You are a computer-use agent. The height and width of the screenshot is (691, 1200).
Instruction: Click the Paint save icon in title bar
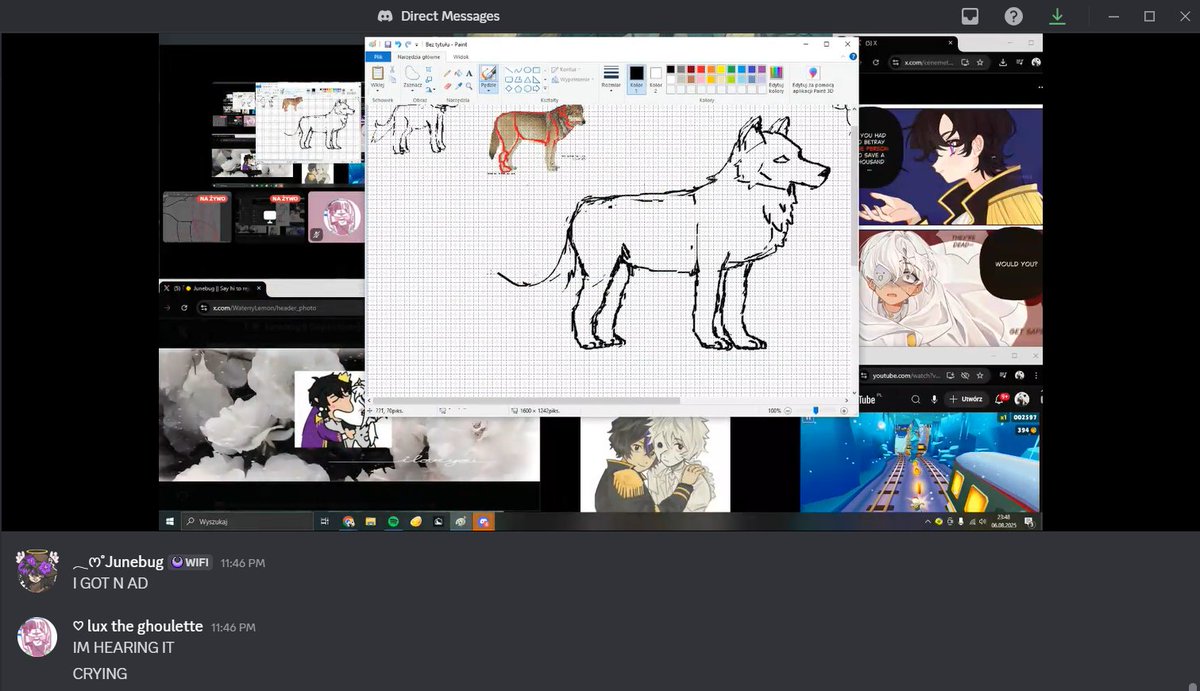(x=387, y=44)
